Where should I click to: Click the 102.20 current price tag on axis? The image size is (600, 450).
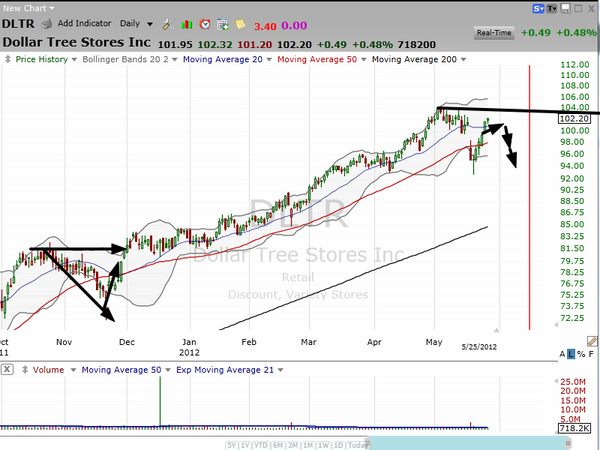coord(574,119)
